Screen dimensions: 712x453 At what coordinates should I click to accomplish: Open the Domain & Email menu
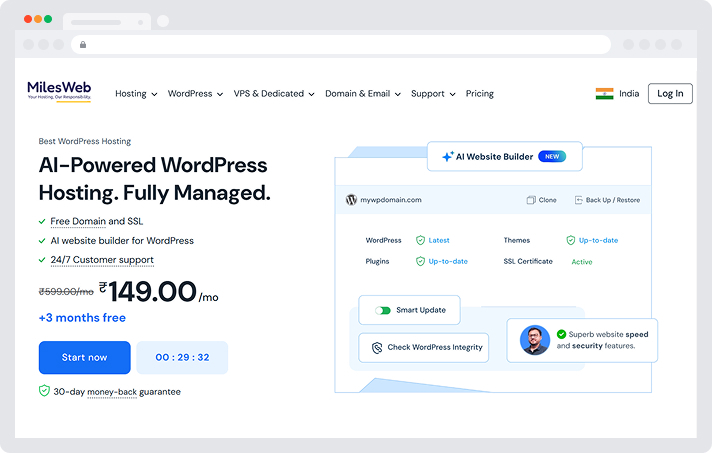[x=363, y=94]
